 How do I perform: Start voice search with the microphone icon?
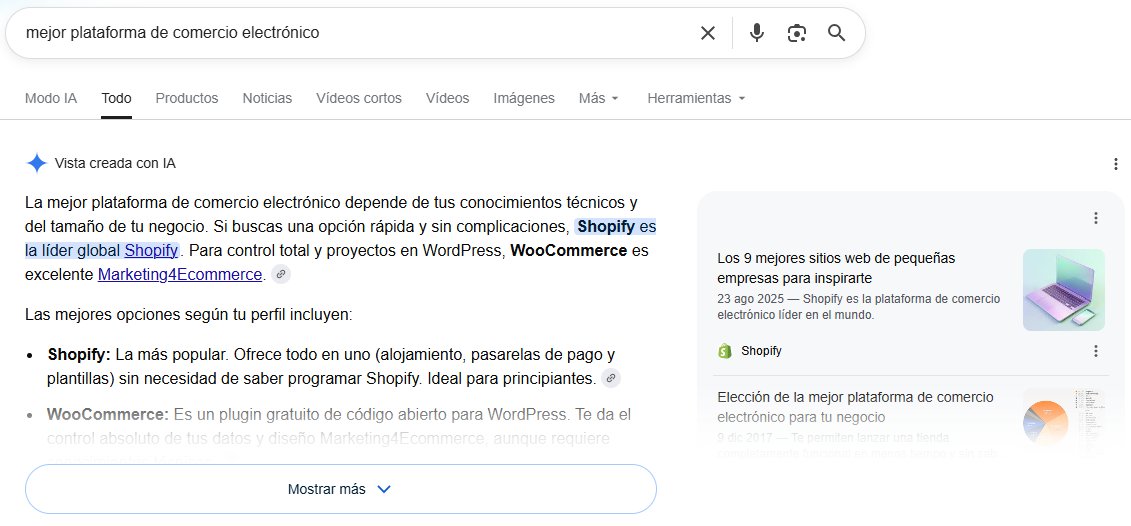756,33
